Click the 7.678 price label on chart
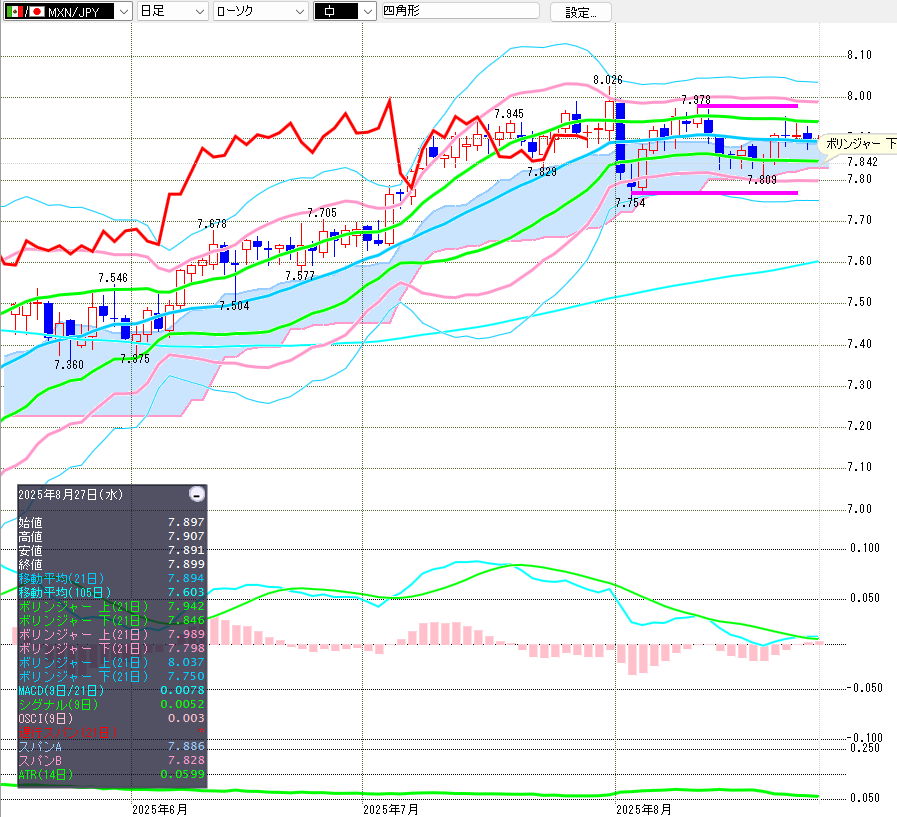Image resolution: width=897 pixels, height=817 pixels. [212, 224]
